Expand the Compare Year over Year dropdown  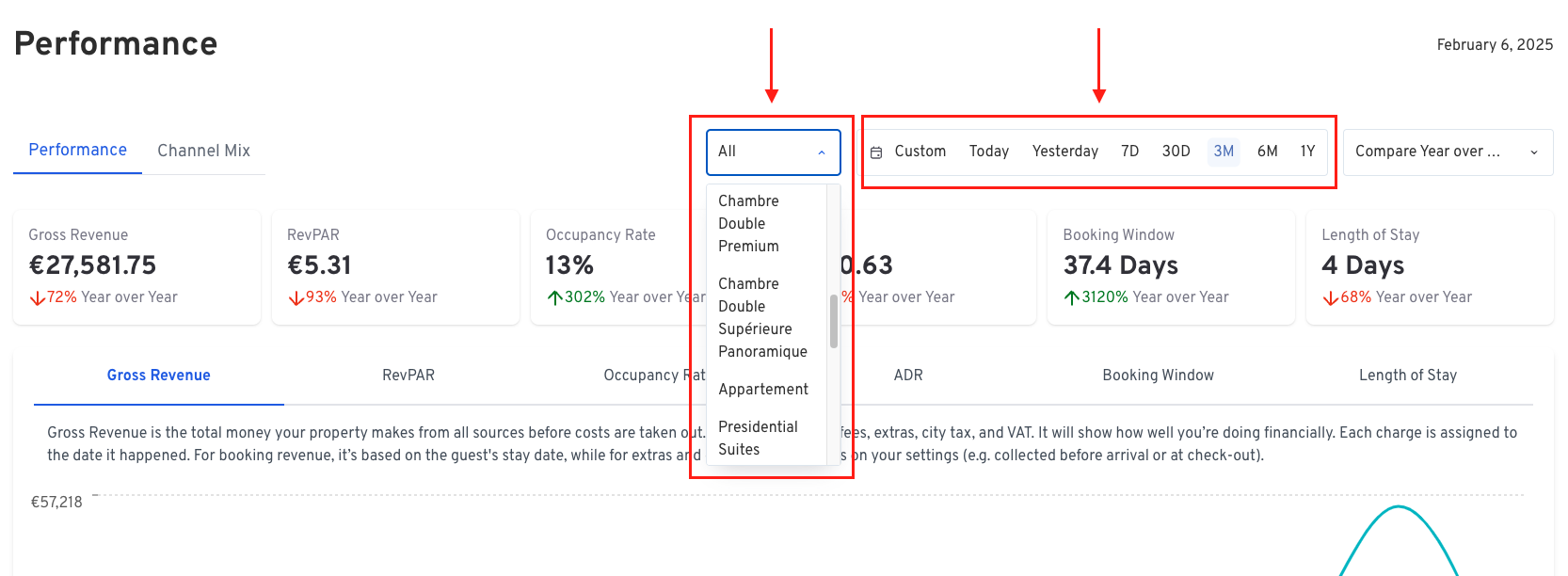(x=1448, y=152)
